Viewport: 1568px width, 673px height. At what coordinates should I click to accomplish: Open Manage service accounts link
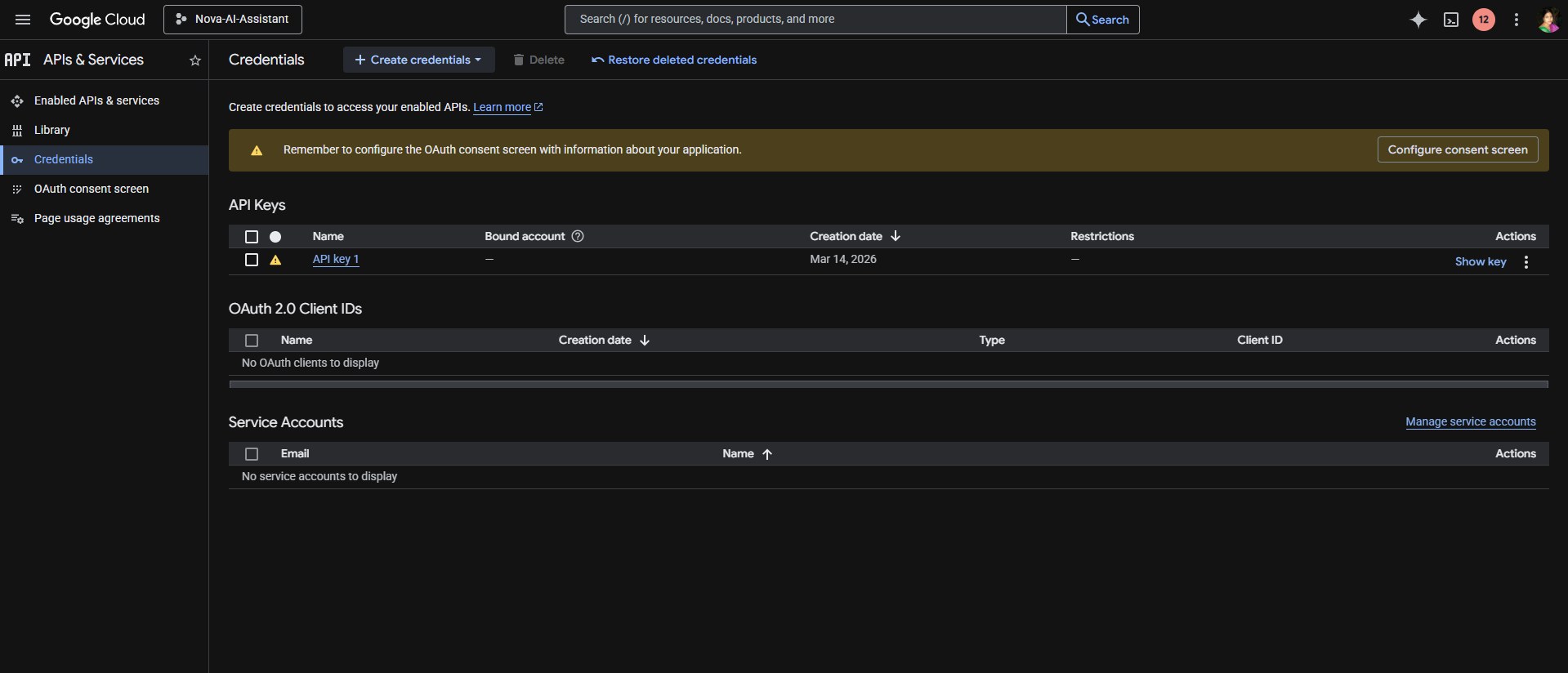pos(1471,421)
